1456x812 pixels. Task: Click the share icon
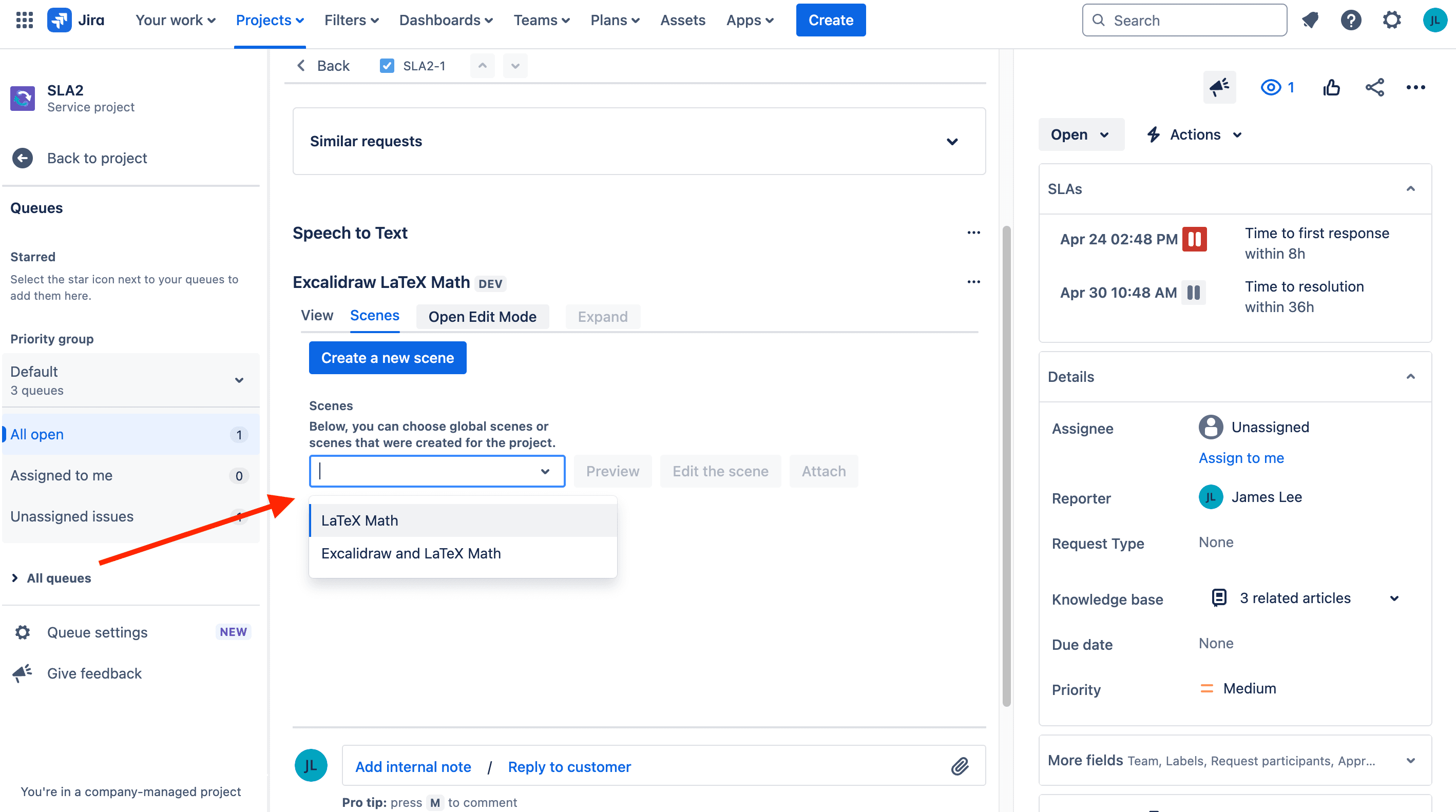(1374, 87)
